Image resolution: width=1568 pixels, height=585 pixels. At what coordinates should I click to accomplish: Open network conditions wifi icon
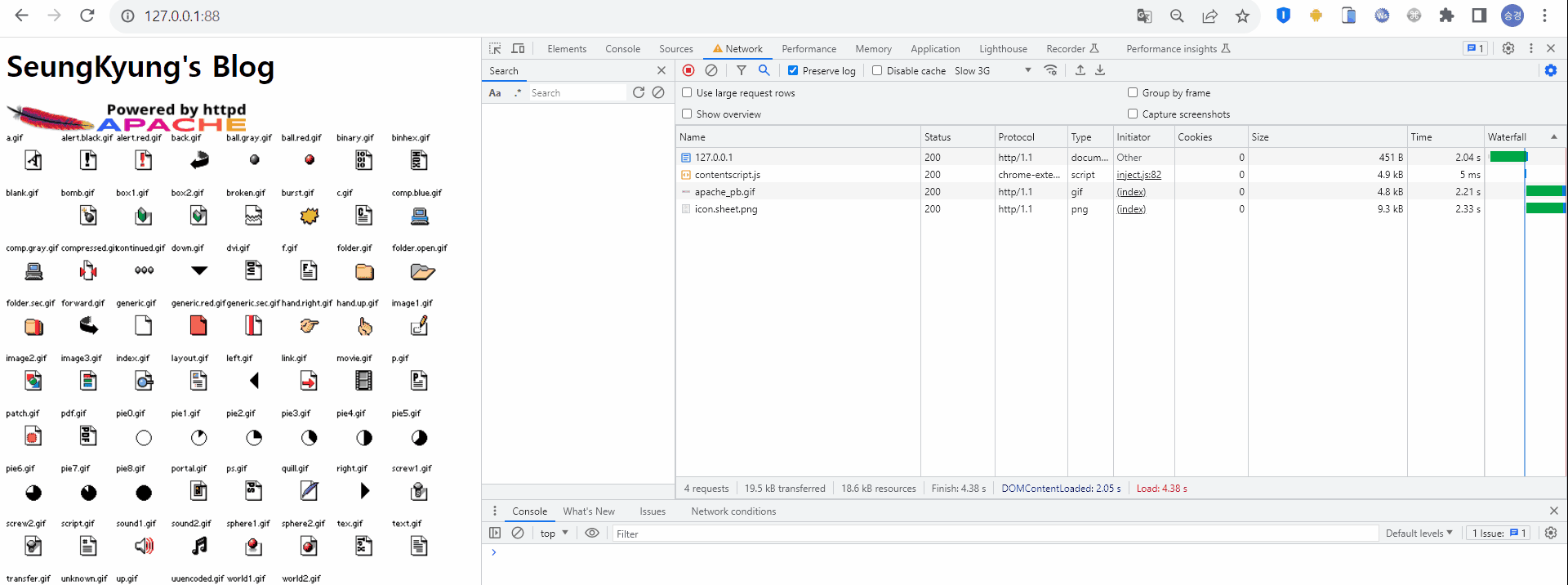(1051, 70)
